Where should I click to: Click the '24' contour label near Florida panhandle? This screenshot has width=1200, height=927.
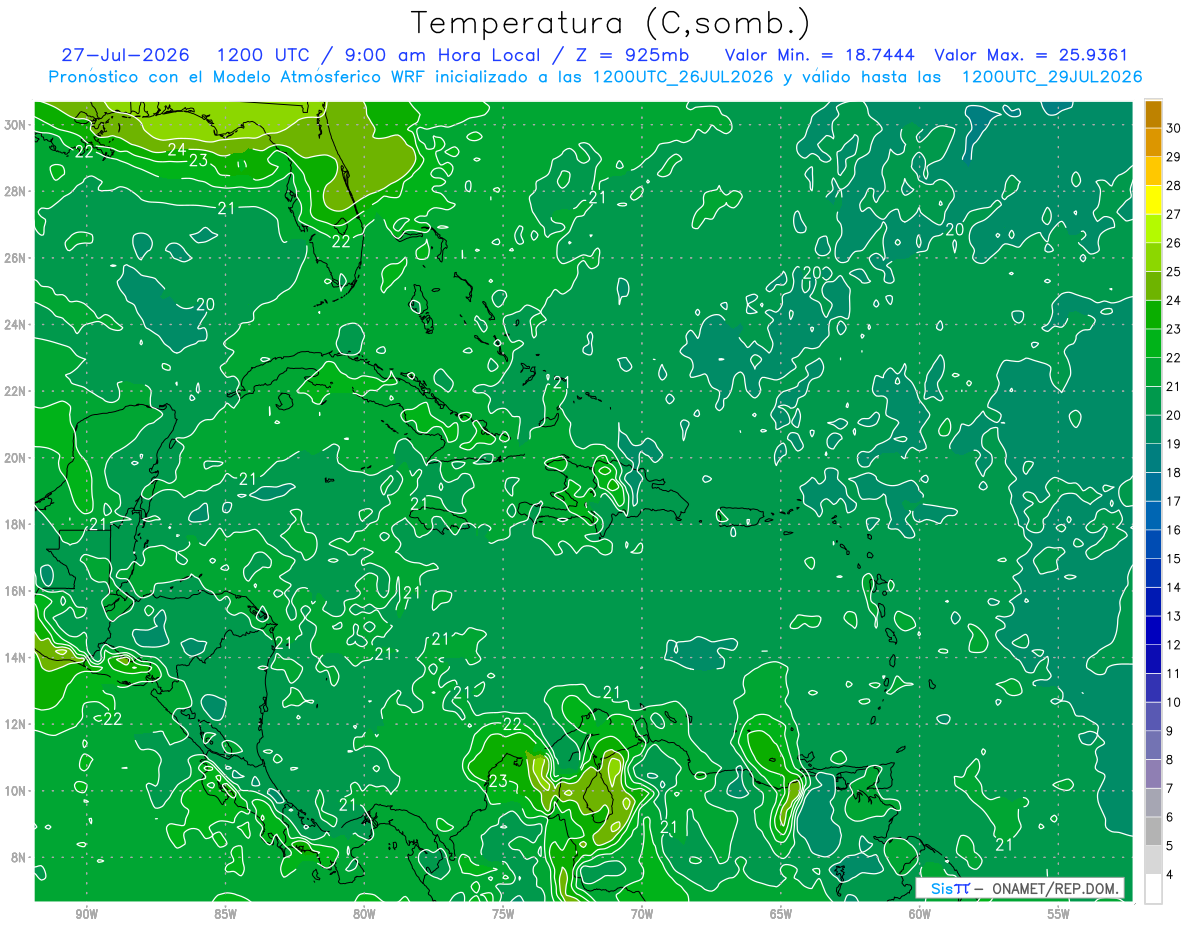(177, 150)
